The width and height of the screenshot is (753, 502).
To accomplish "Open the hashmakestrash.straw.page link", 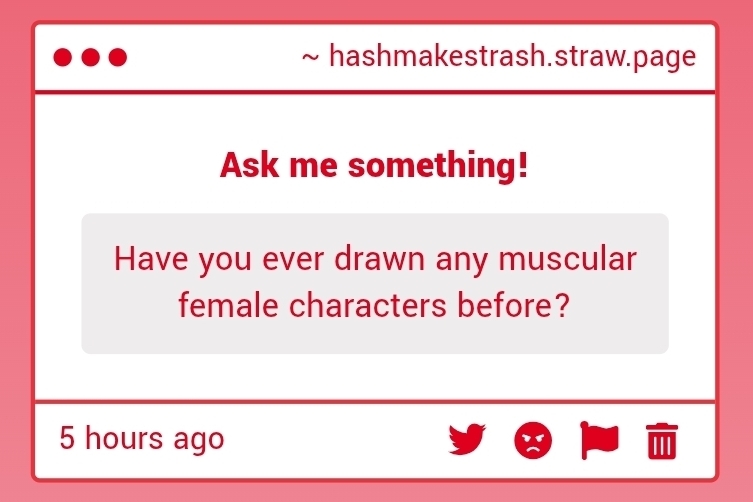I will pyautogui.click(x=511, y=57).
